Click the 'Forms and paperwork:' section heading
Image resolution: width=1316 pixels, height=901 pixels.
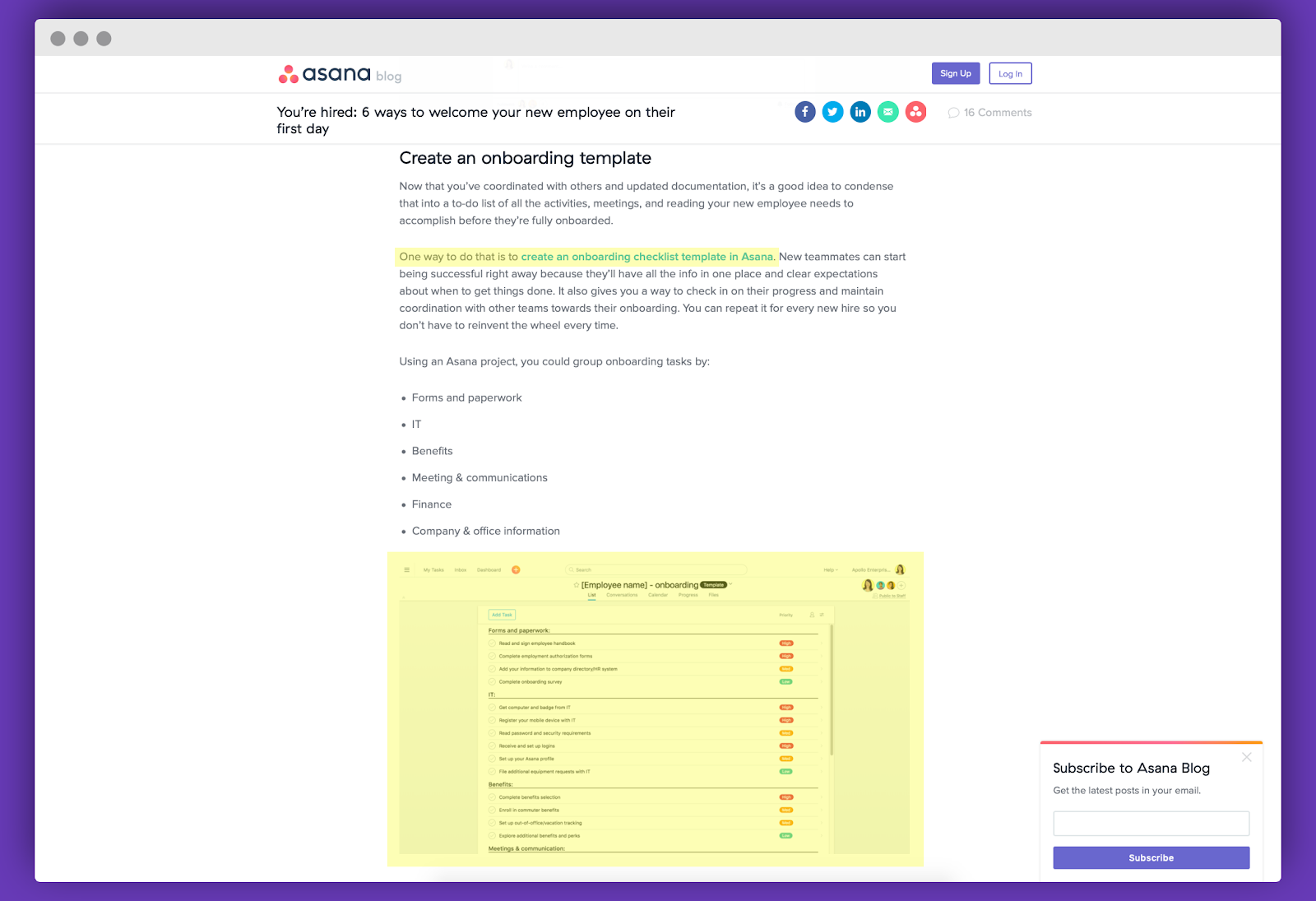pos(519,630)
